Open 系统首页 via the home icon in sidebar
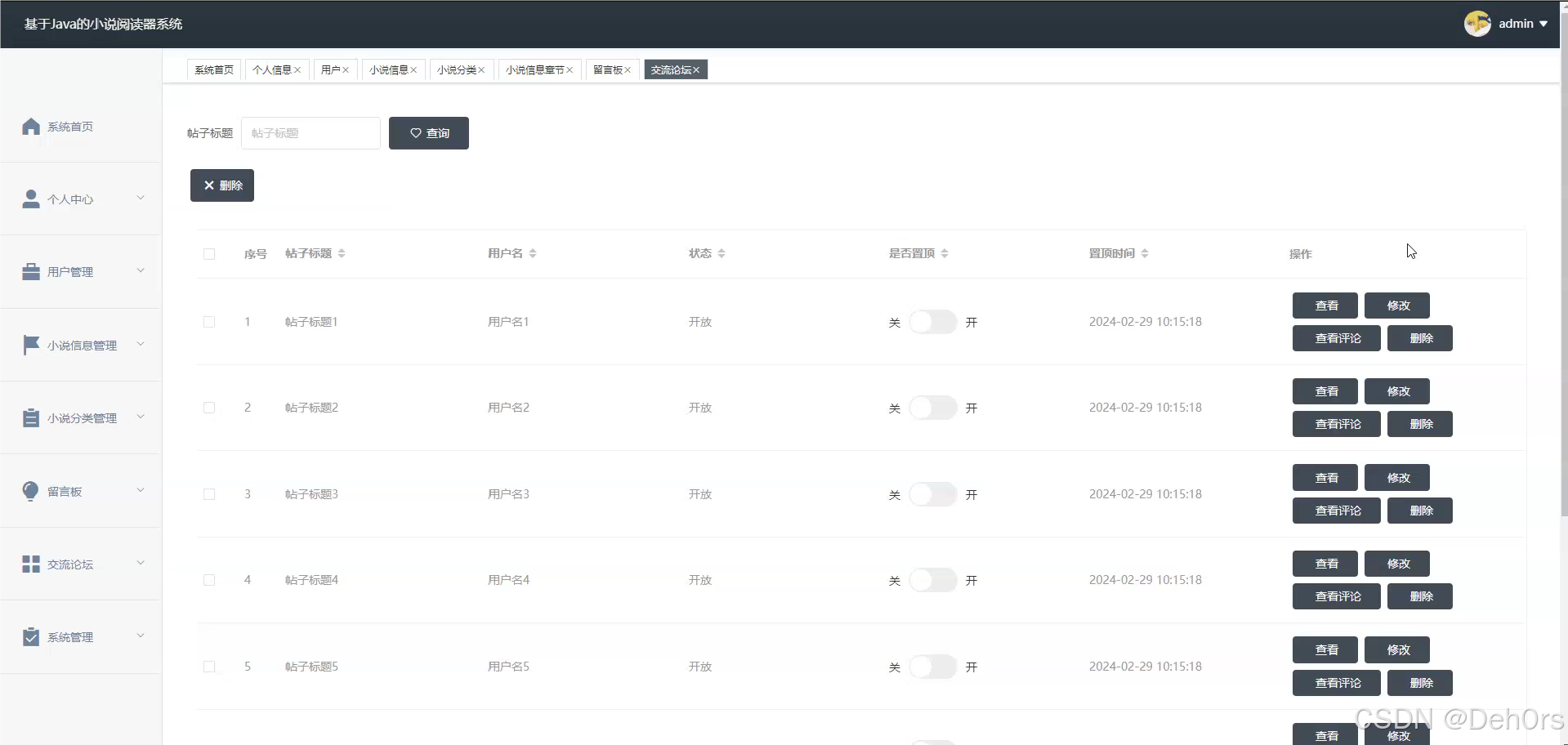The height and width of the screenshot is (745, 1568). [30, 126]
